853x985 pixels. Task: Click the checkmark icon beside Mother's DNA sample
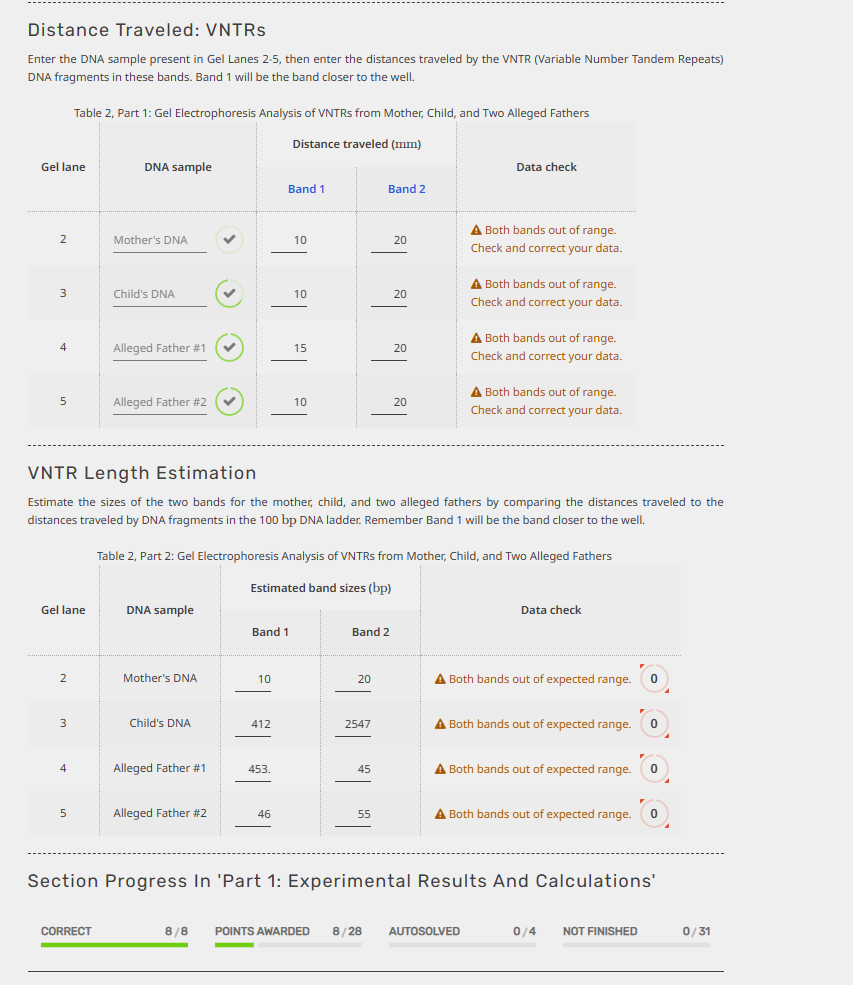pyautogui.click(x=229, y=239)
